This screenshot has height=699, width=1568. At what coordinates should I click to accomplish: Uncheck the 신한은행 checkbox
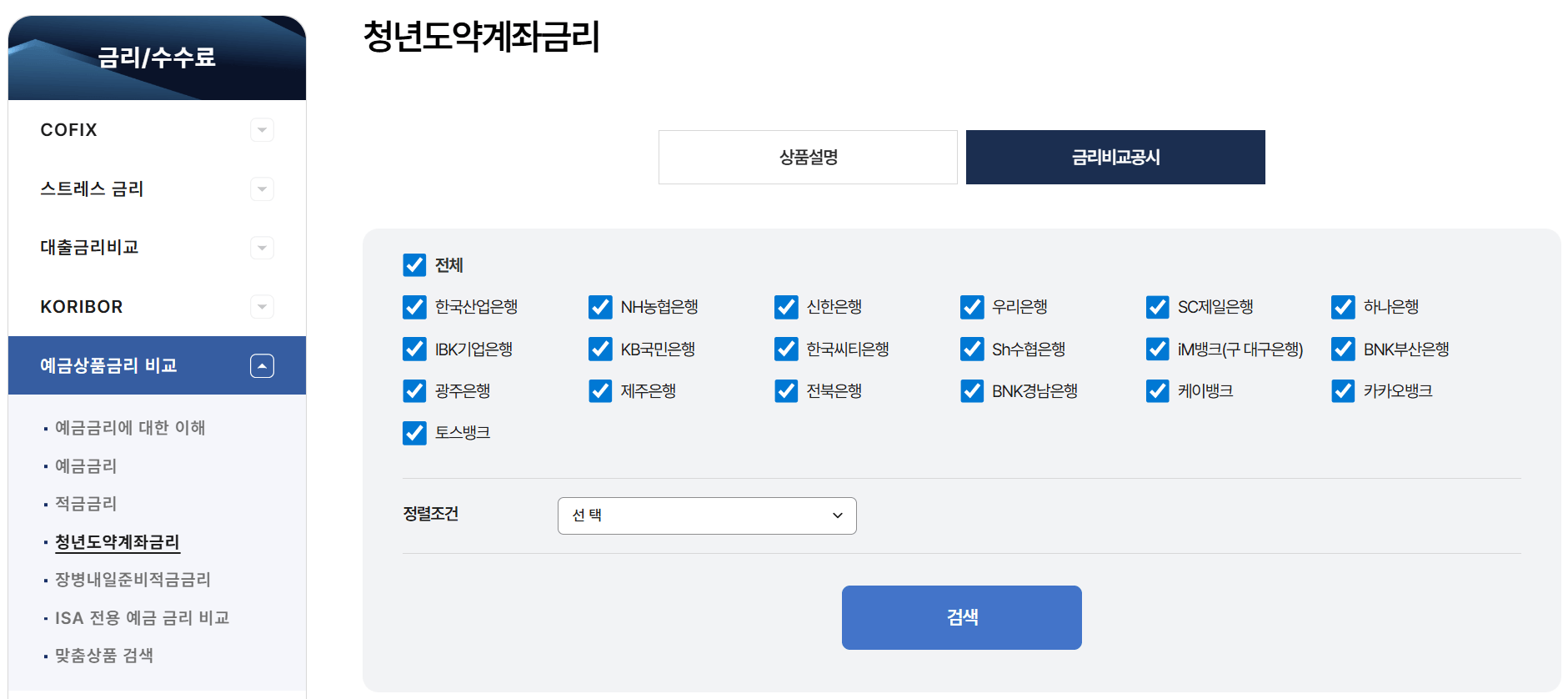pyautogui.click(x=786, y=307)
